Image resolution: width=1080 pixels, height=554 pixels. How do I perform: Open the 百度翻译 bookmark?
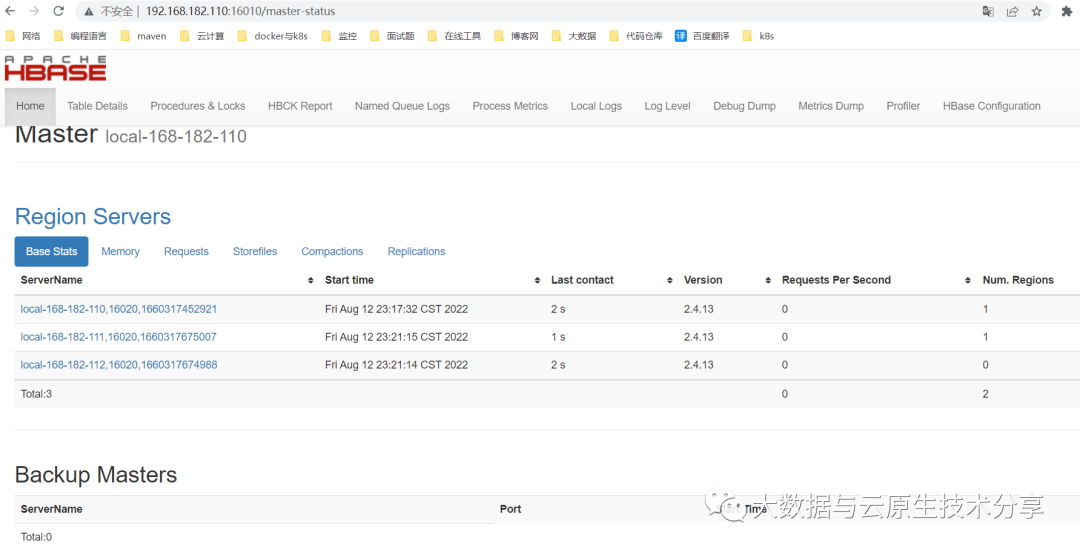point(702,37)
